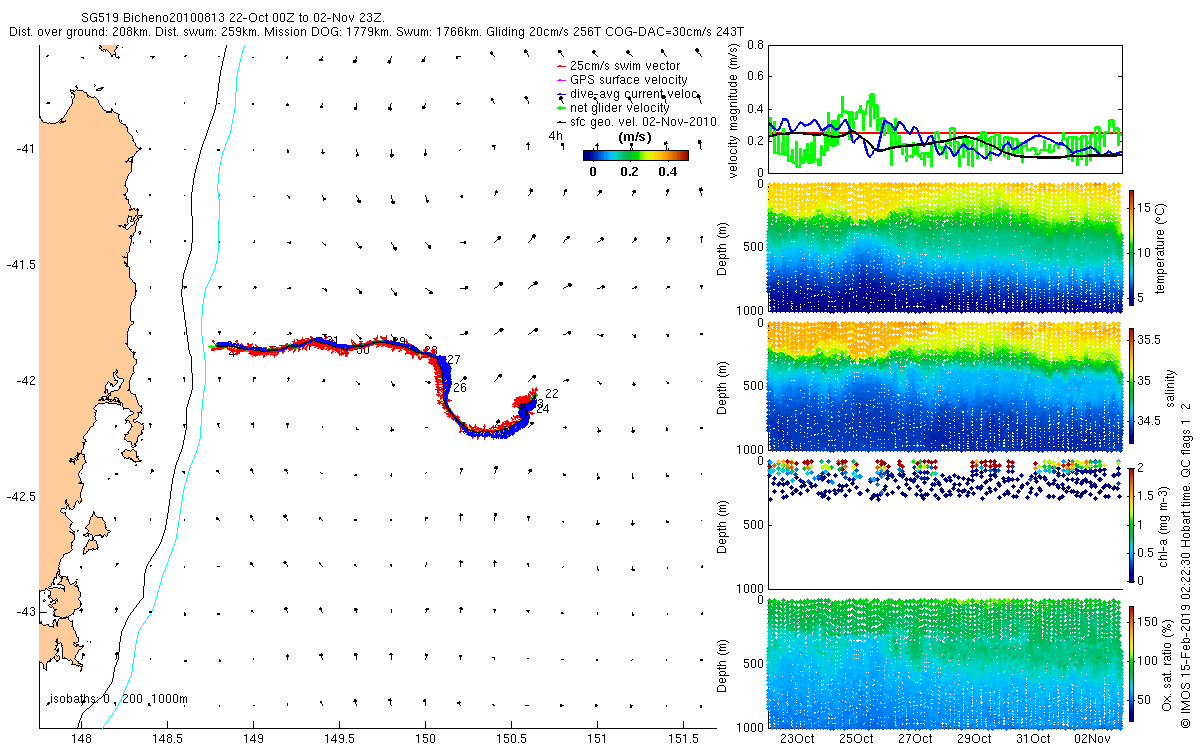
Task: Click longitude label '149' on map axis
Action: 253,738
